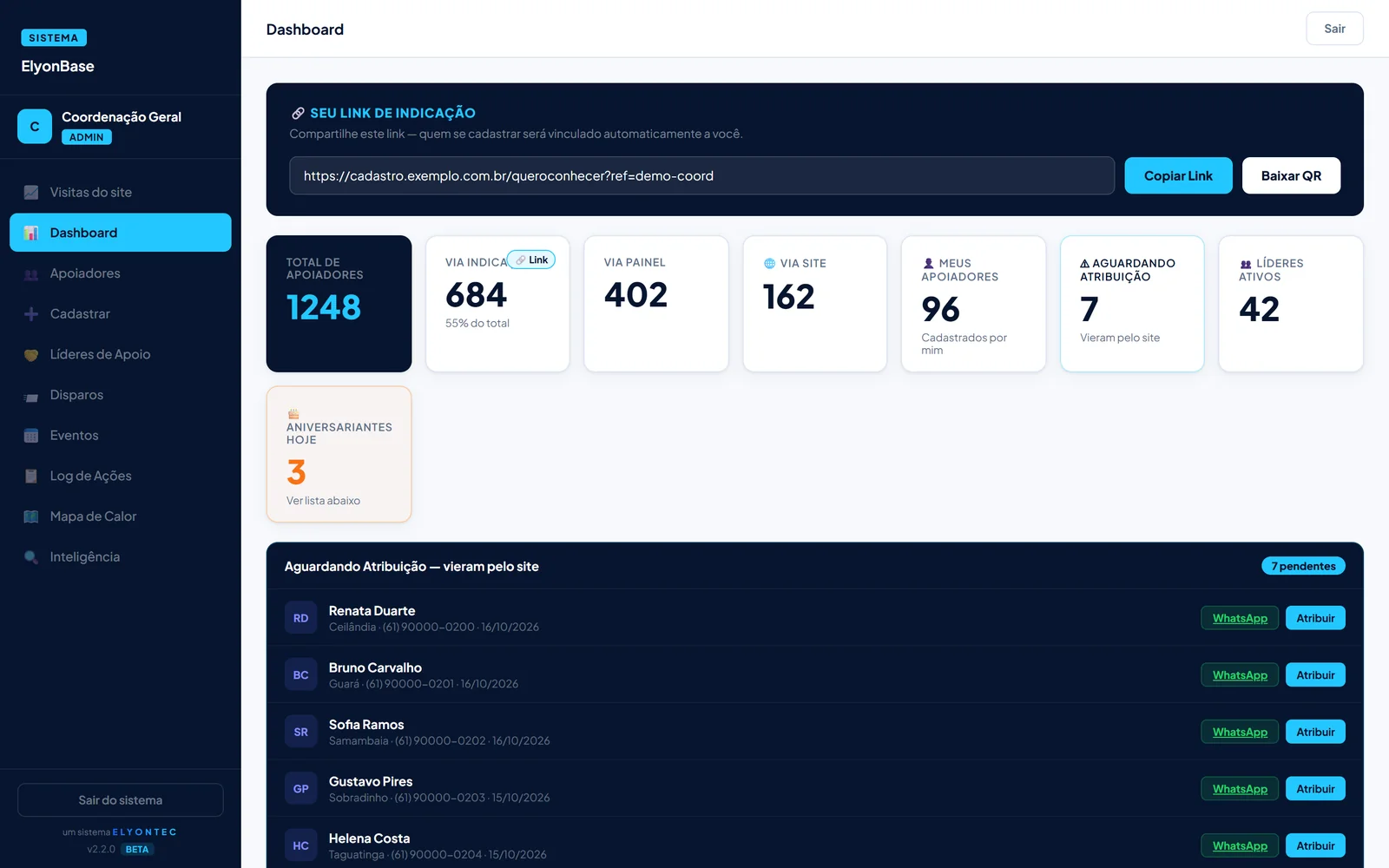Click the Sair button at top right
The width and height of the screenshot is (1389, 868).
pos(1334,29)
